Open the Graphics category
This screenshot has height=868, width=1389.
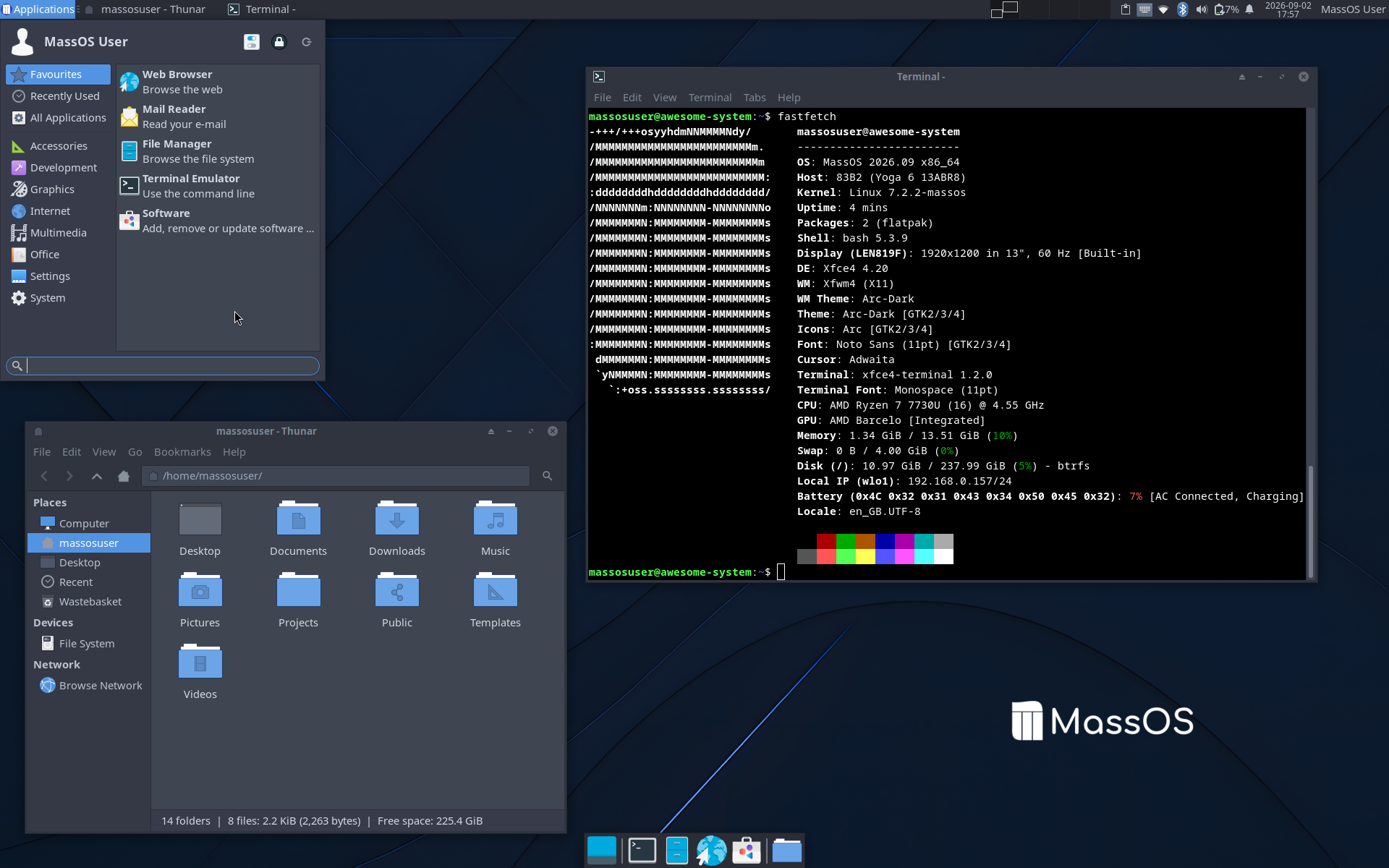pos(59,190)
